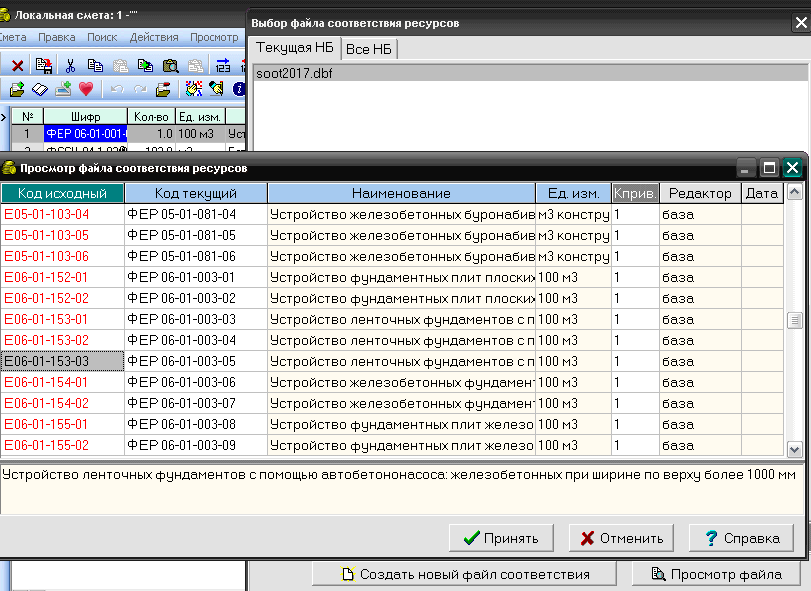Open the Действия menu

point(154,37)
